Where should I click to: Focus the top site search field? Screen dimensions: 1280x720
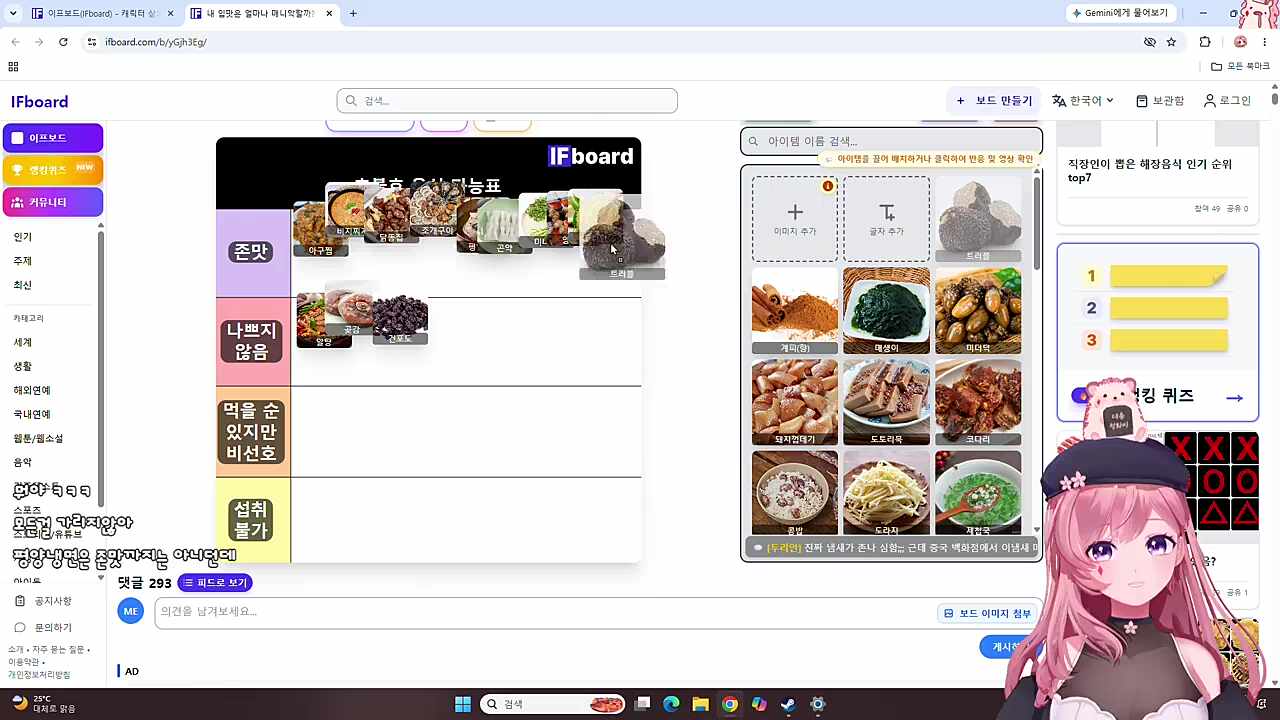click(507, 101)
